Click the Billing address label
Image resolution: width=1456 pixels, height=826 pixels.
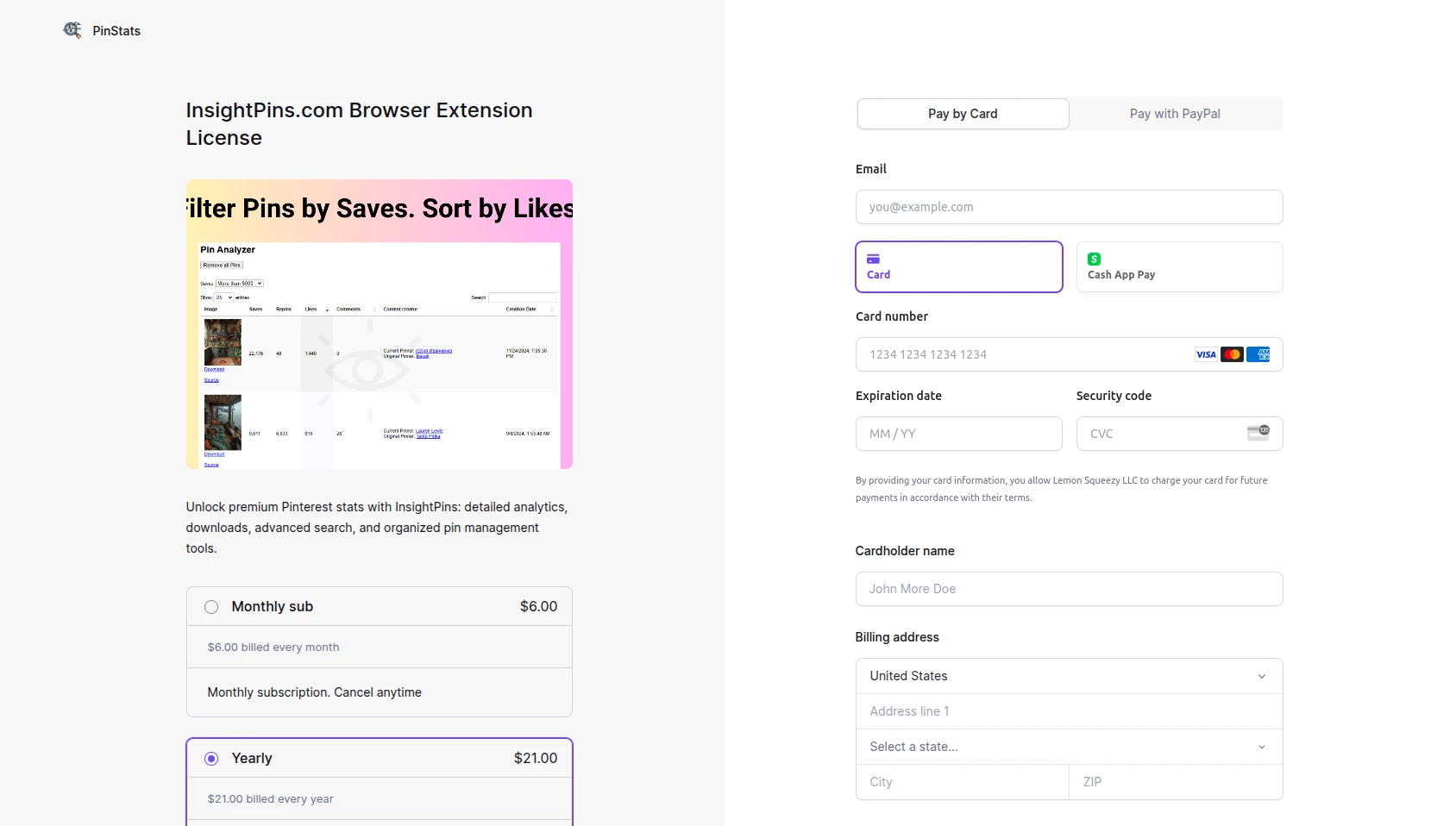tap(897, 637)
